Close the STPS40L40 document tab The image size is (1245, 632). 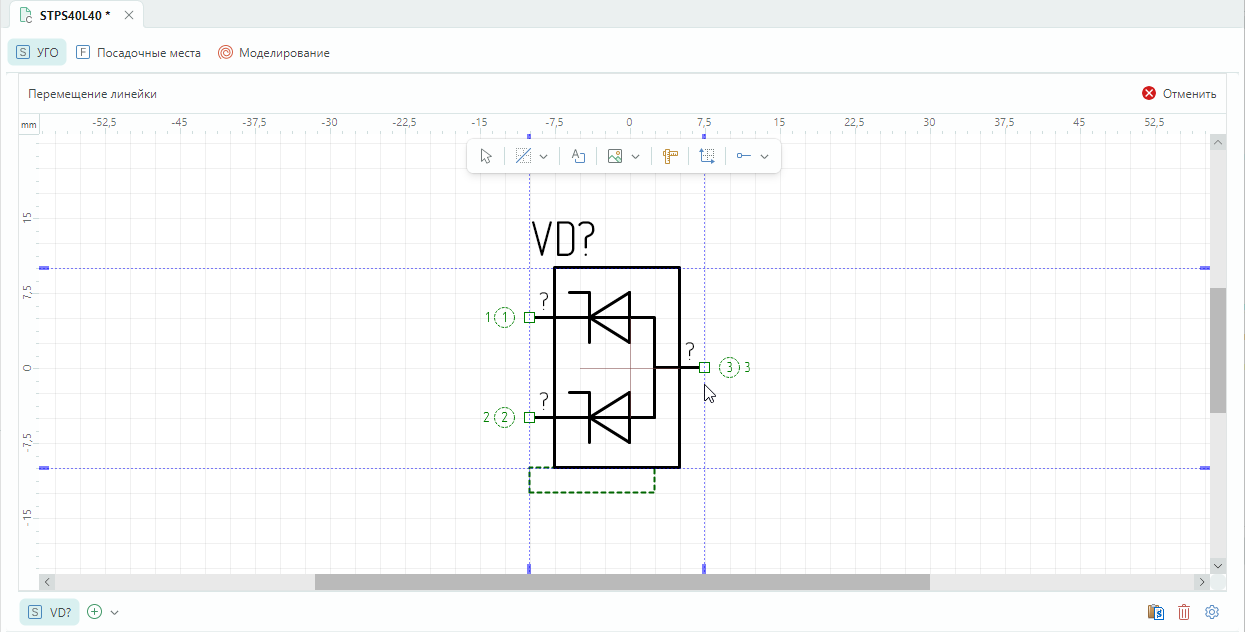click(x=129, y=15)
